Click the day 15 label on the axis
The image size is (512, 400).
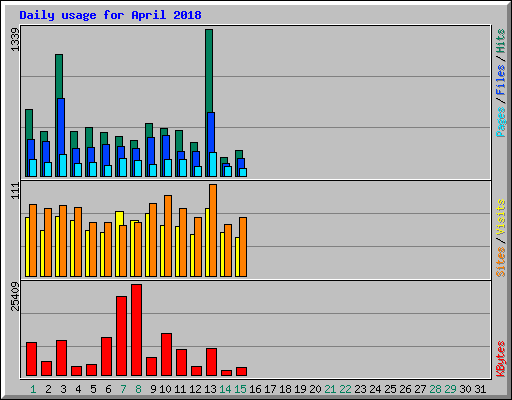(240, 389)
